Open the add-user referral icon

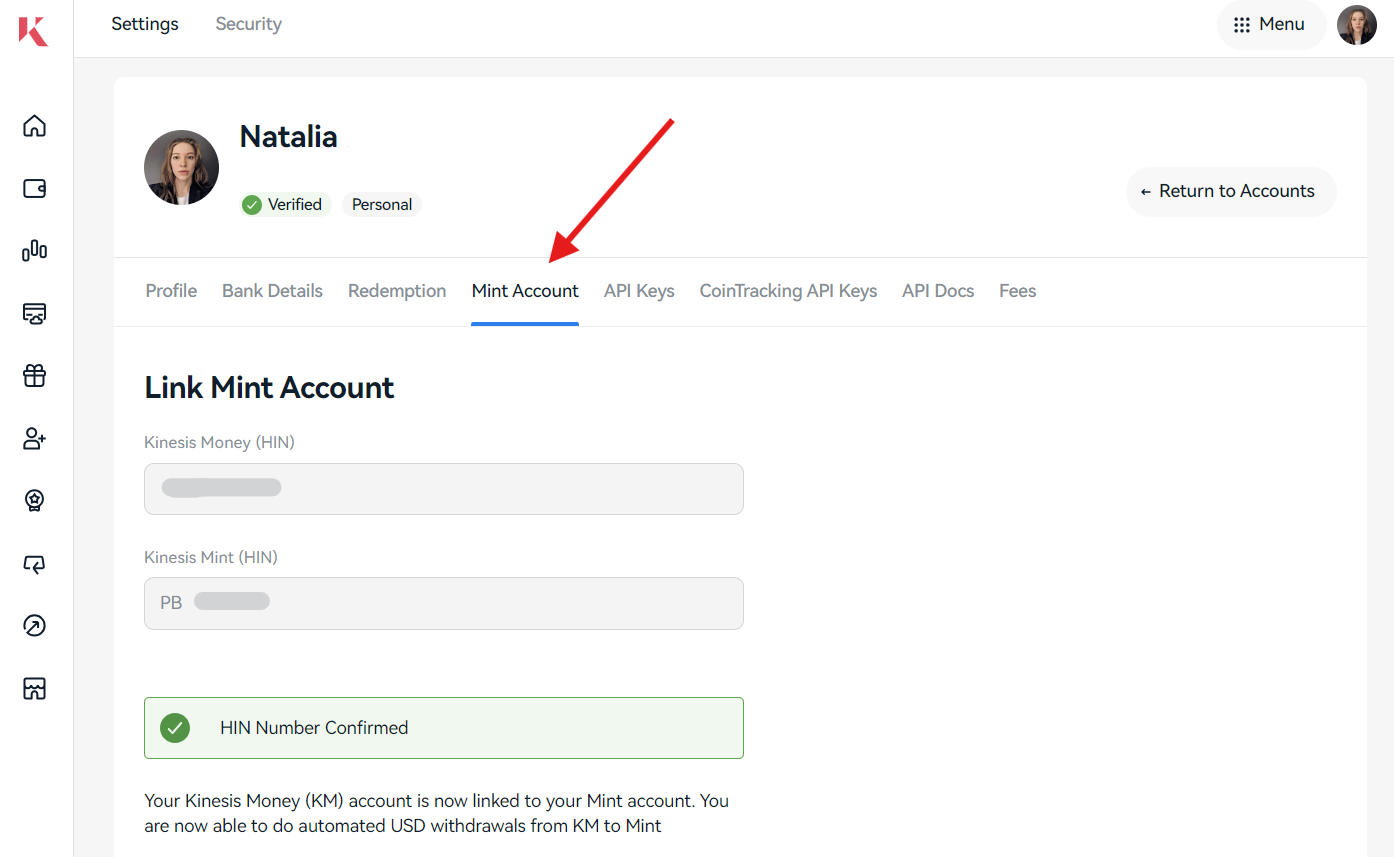(x=35, y=438)
